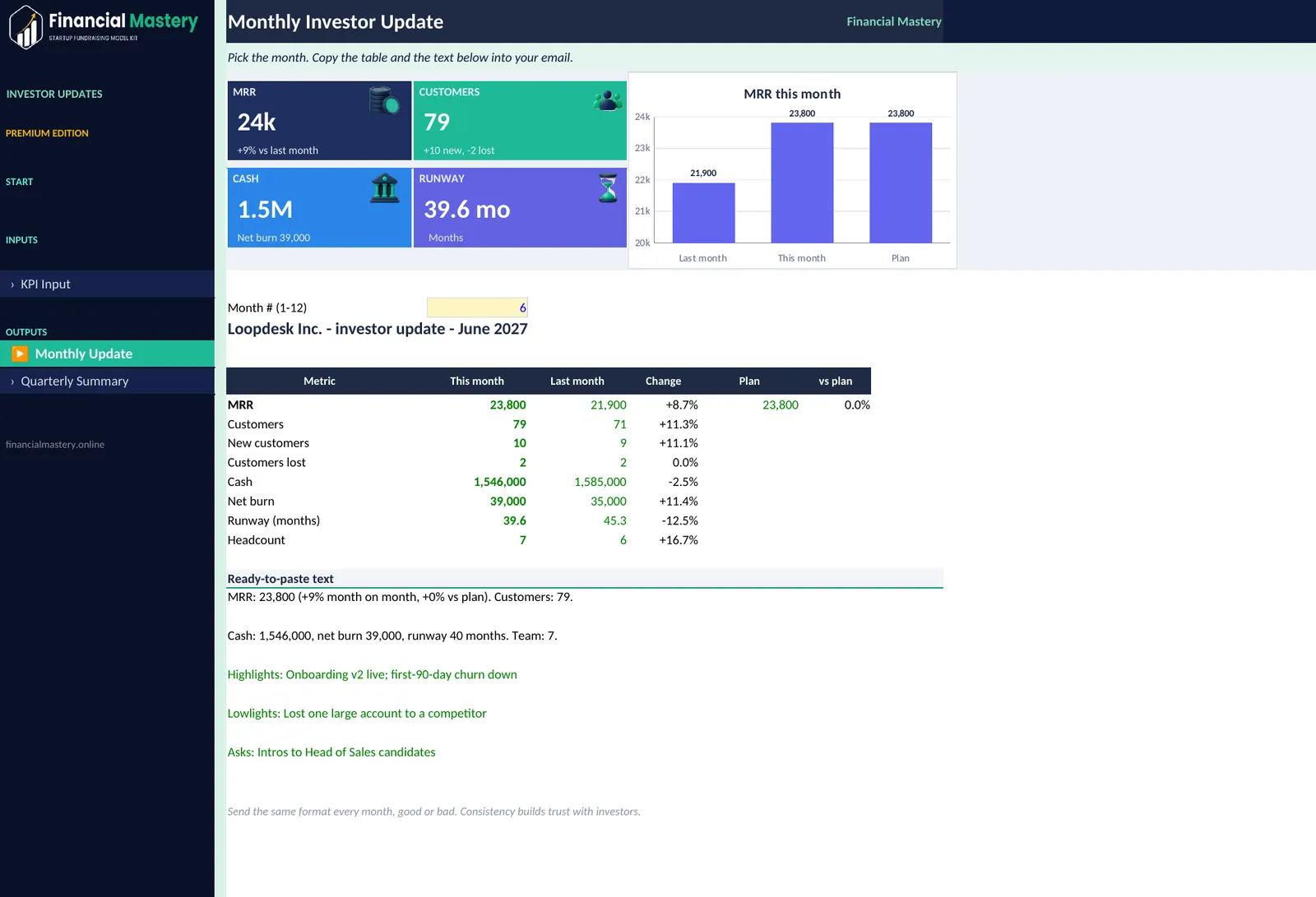Click the Metric column header
Screen dimensions: 1316x897
tap(319, 381)
